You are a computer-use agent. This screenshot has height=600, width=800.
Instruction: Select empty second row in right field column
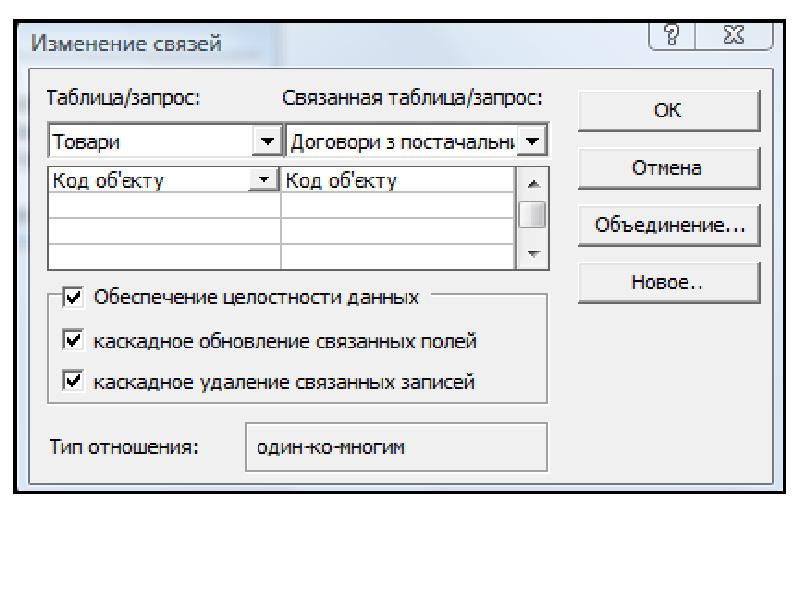(396, 205)
